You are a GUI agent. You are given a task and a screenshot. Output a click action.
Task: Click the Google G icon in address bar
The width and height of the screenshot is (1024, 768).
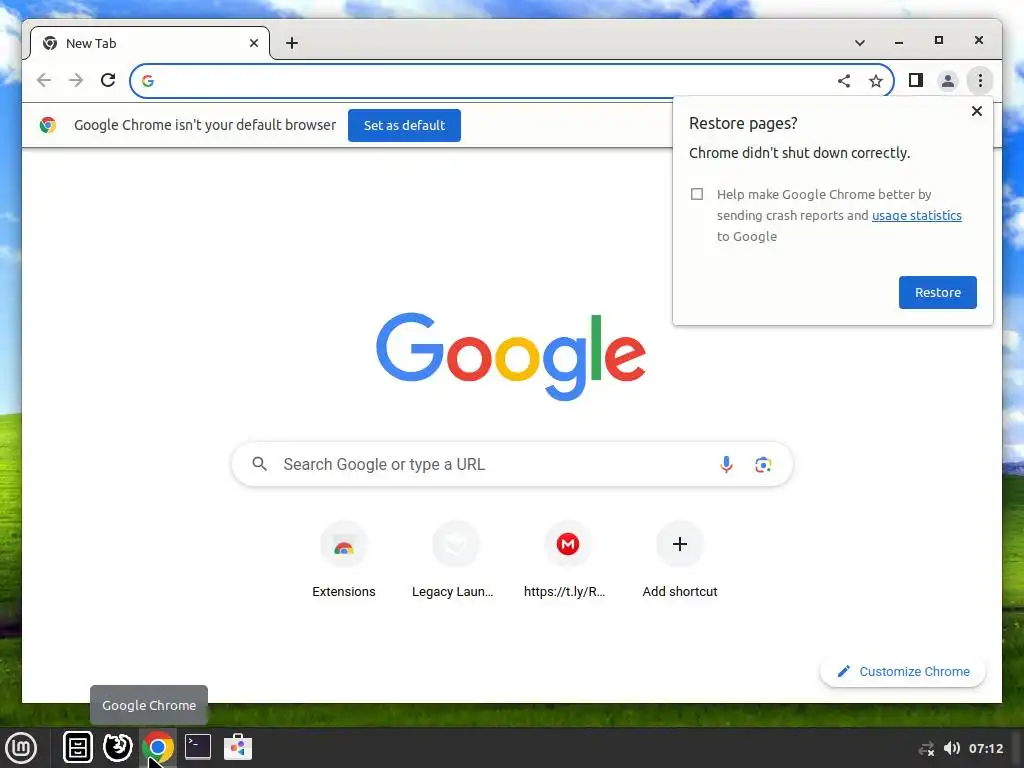pyautogui.click(x=148, y=80)
